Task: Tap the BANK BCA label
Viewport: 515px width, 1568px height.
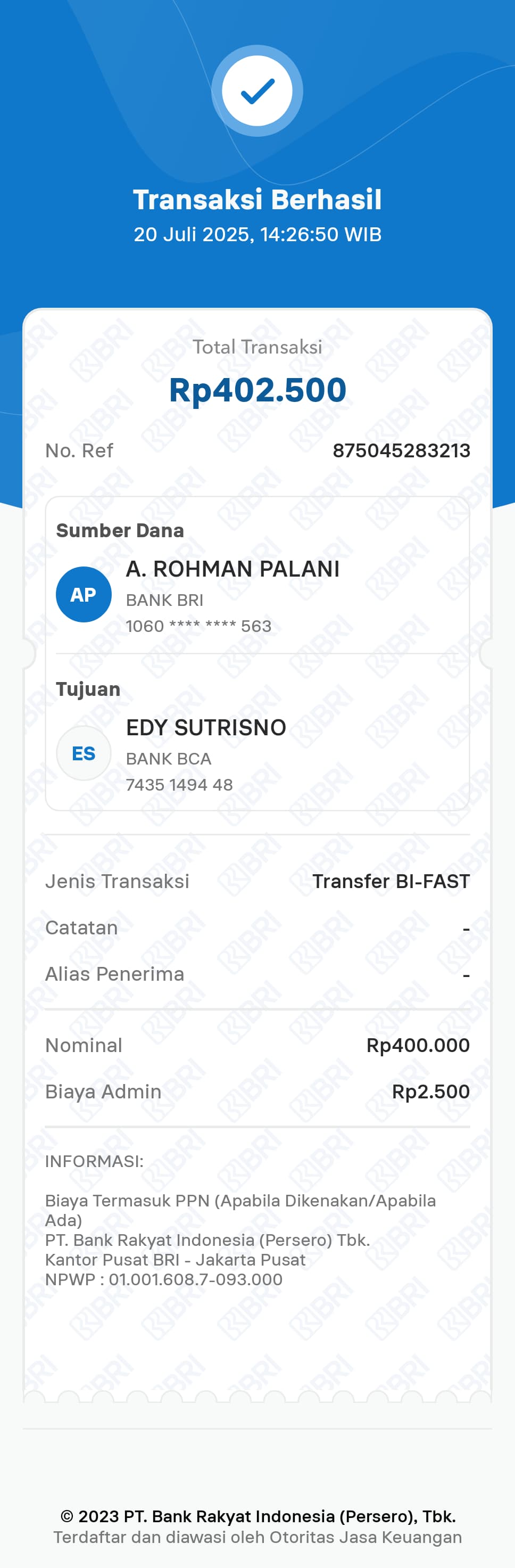Action: (169, 758)
